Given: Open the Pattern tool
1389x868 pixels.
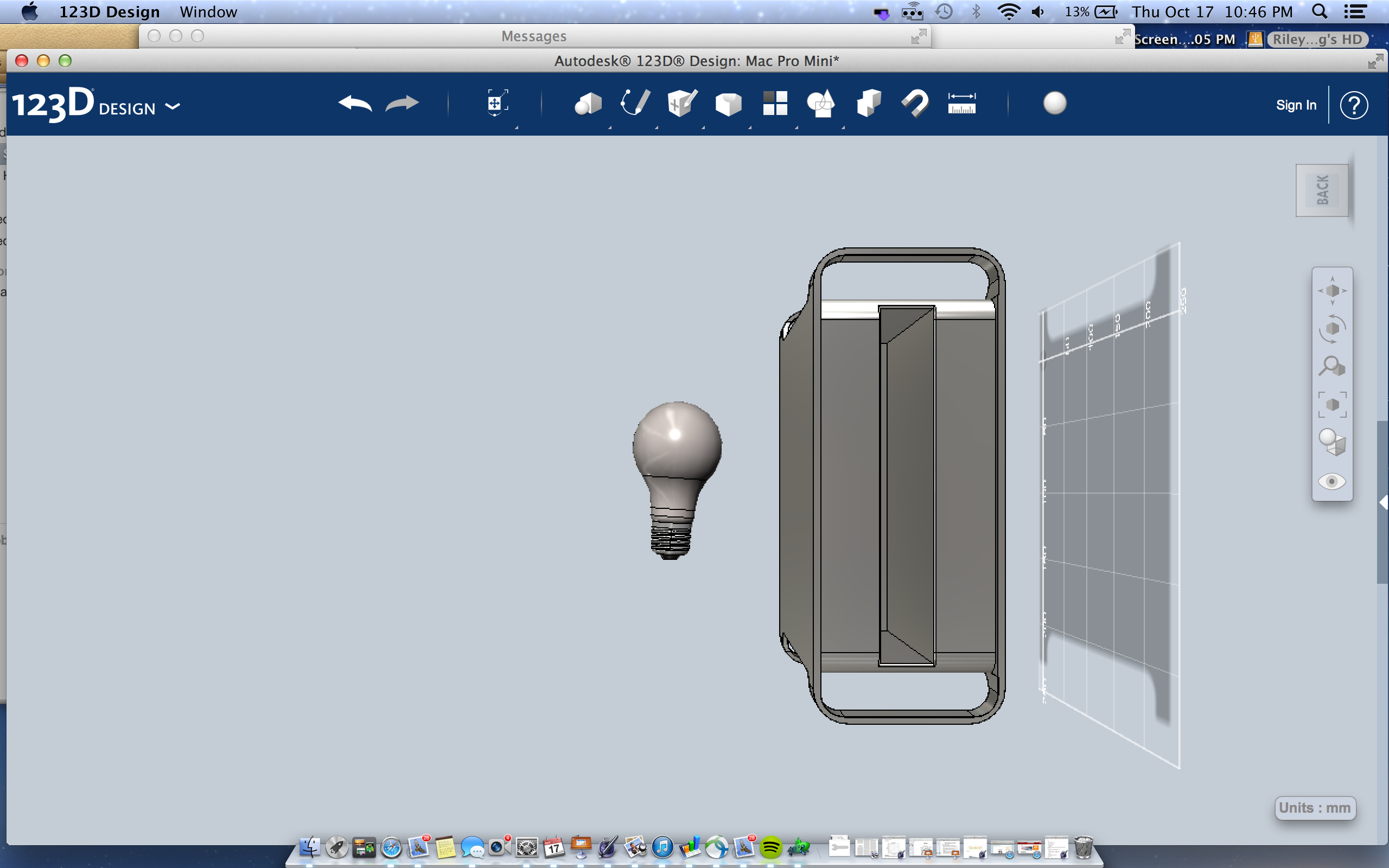Looking at the screenshot, I should [775, 103].
